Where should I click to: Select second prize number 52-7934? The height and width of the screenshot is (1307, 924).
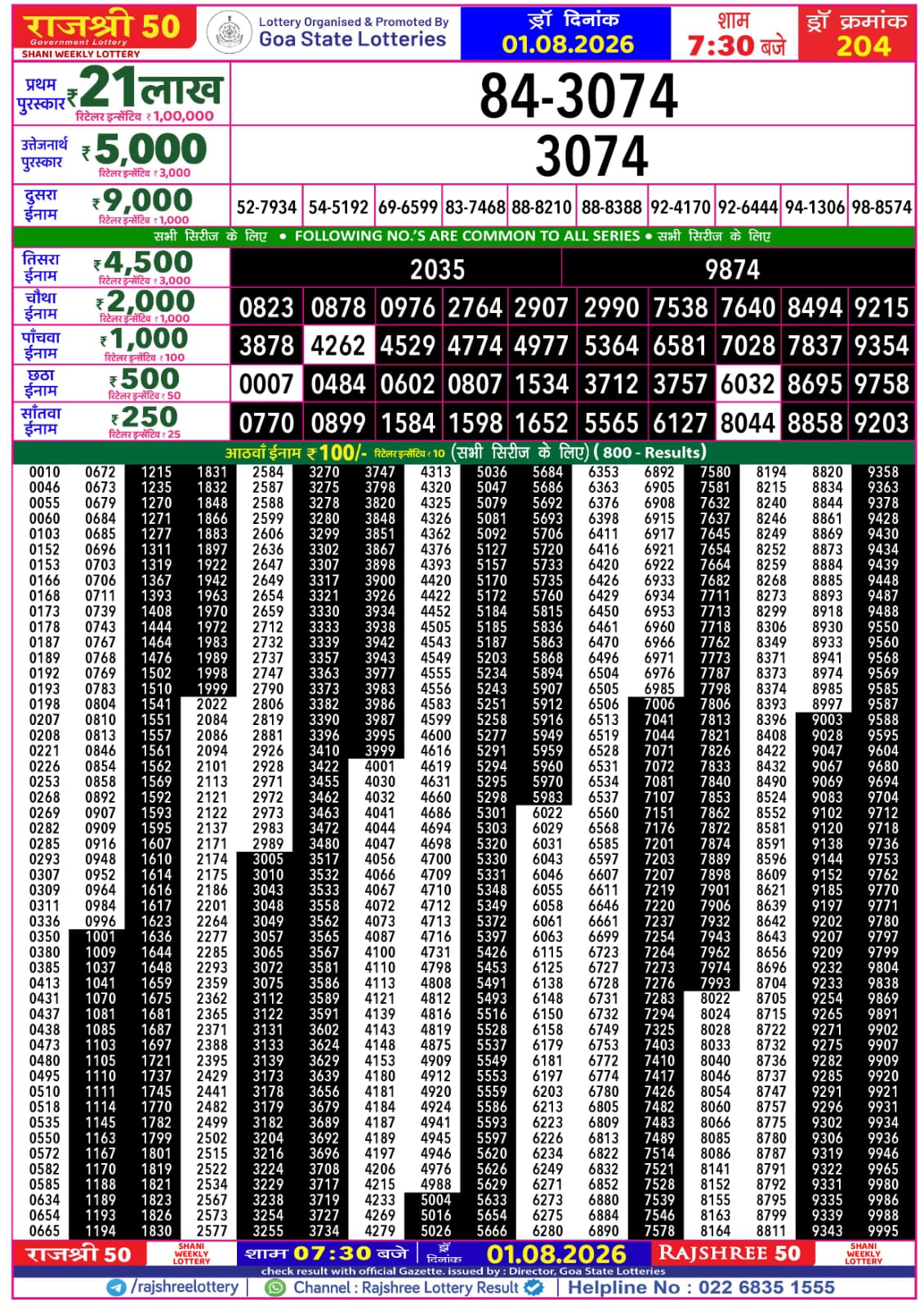266,208
